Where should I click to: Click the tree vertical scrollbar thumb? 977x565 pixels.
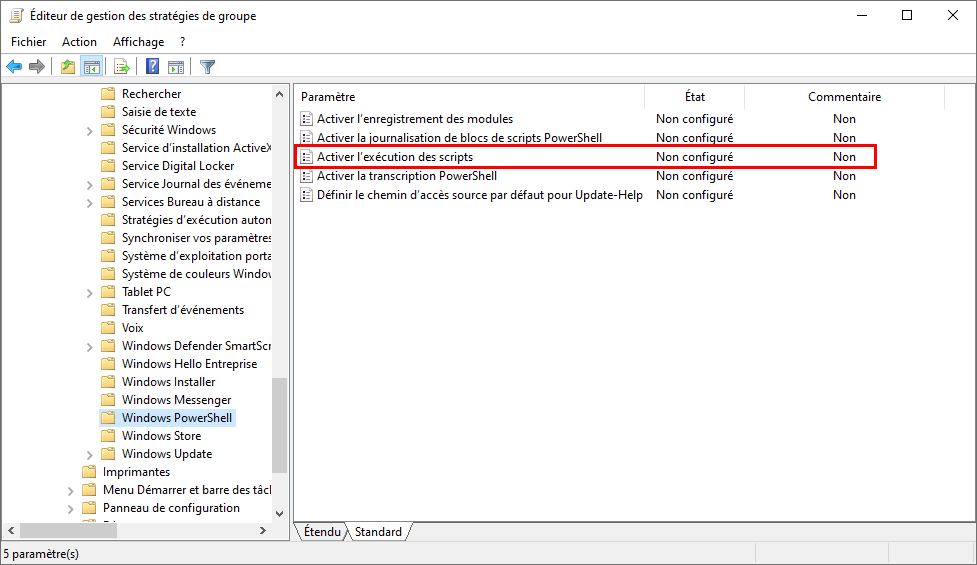[x=279, y=425]
